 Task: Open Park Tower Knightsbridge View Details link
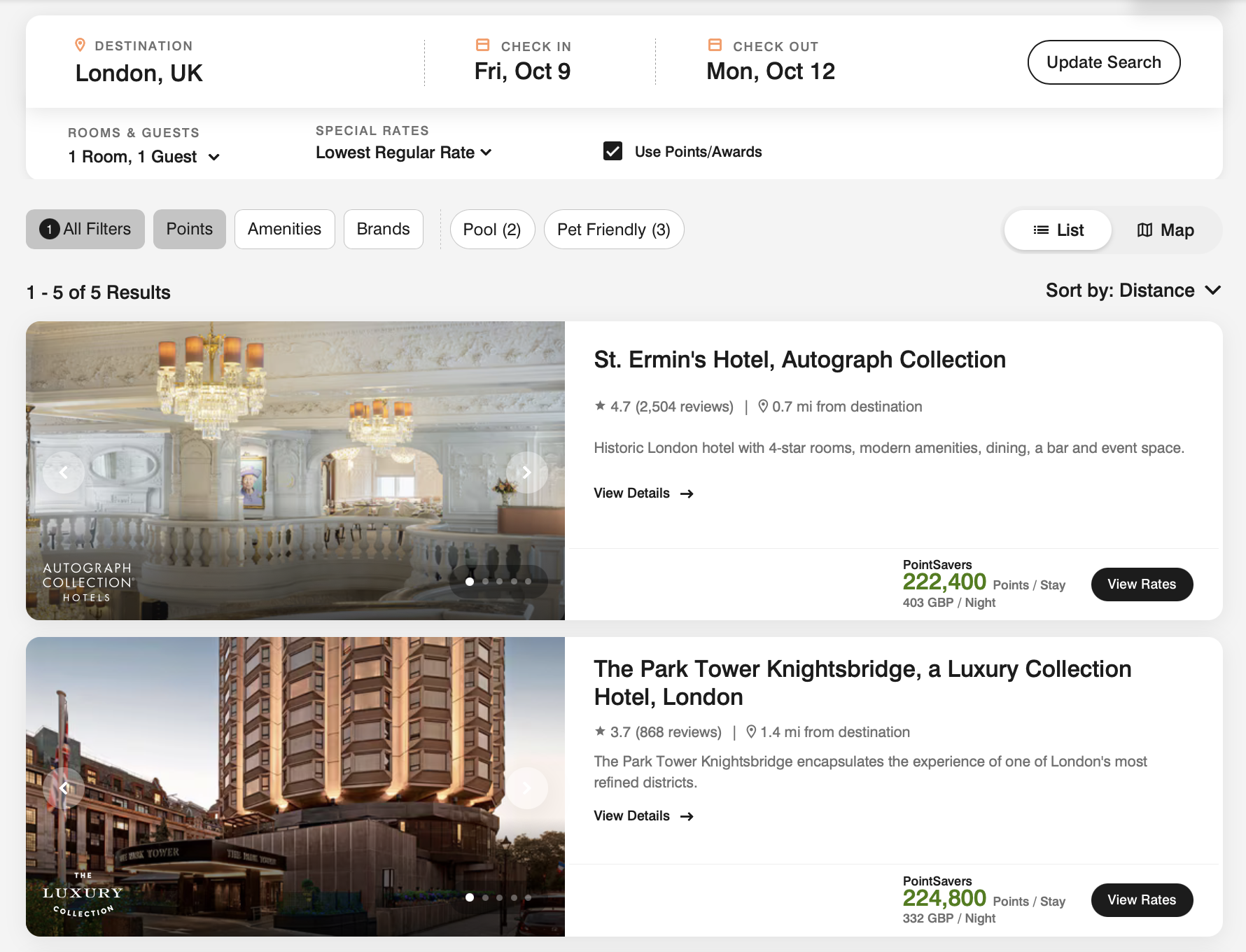click(x=644, y=816)
